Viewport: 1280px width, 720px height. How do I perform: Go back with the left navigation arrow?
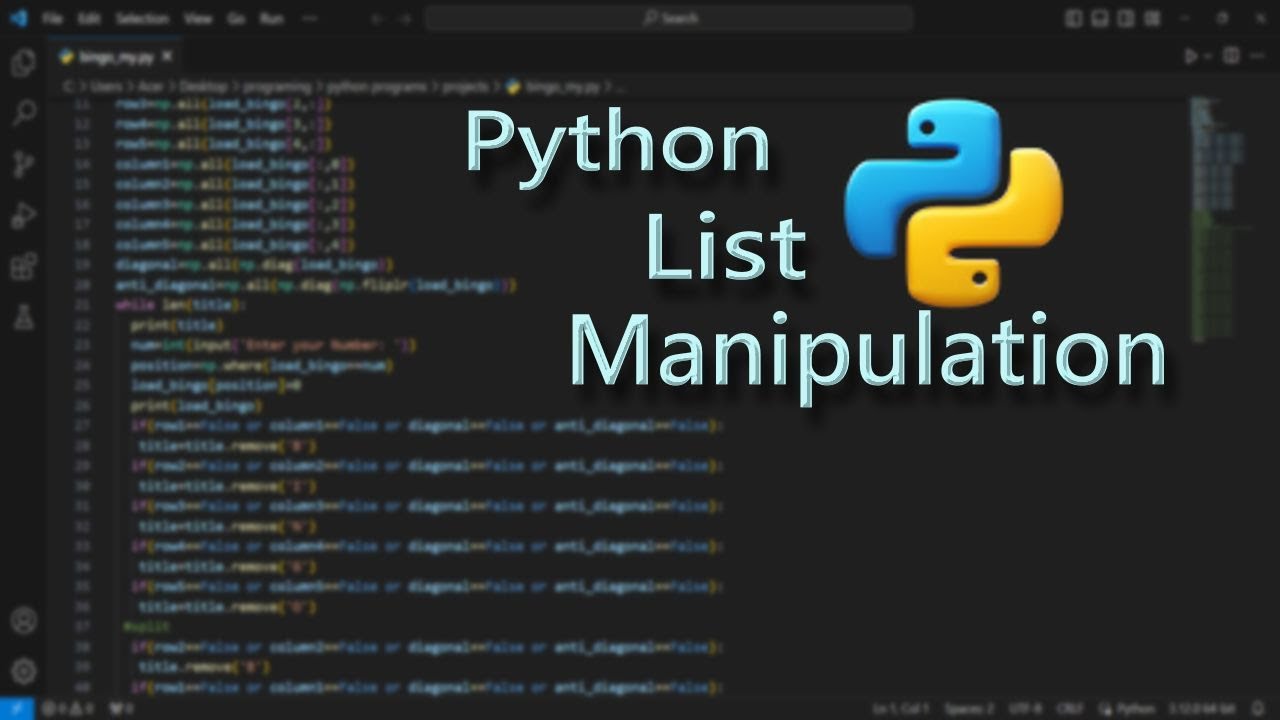click(377, 18)
